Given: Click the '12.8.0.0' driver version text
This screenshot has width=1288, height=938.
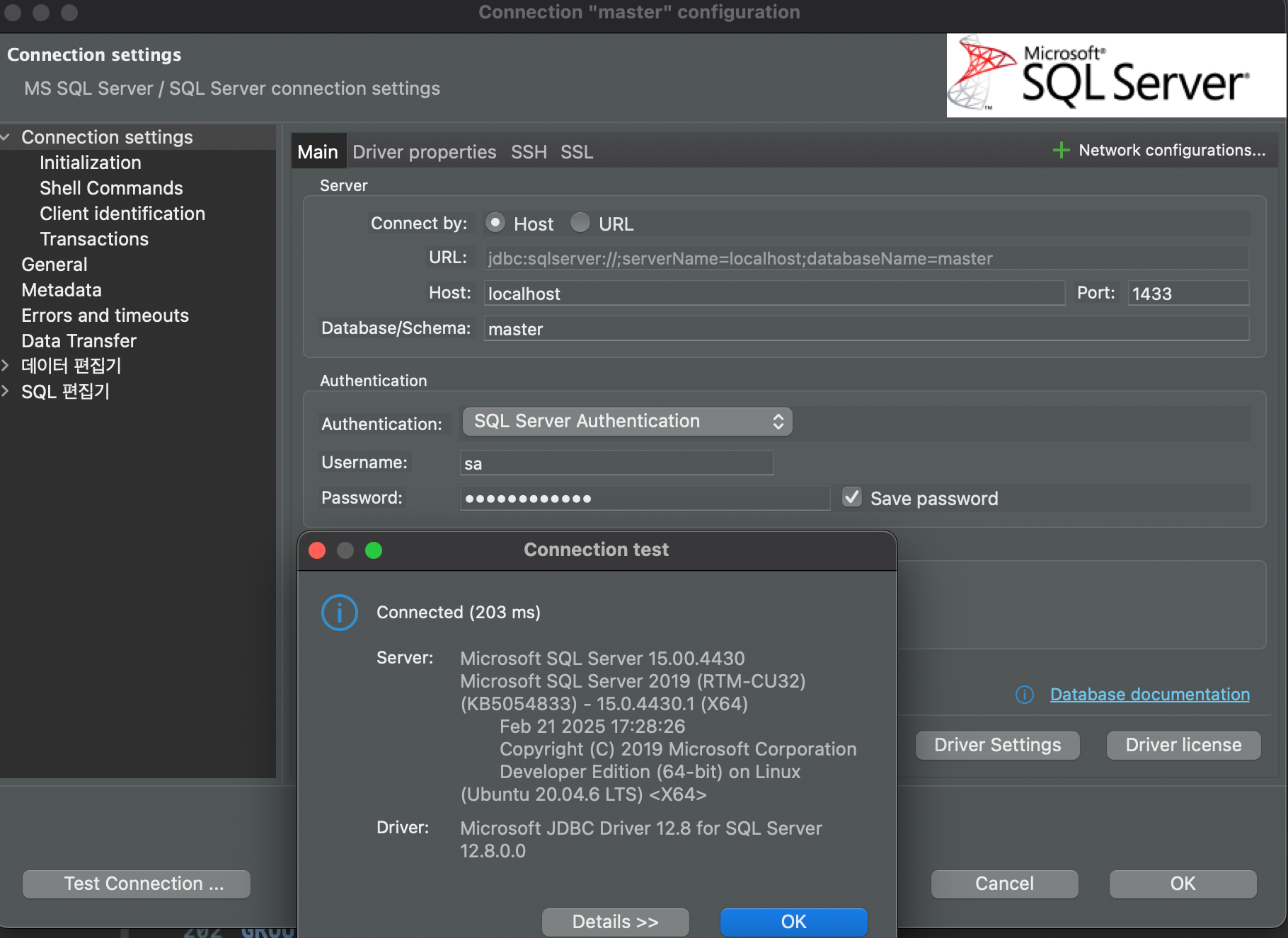Looking at the screenshot, I should tap(493, 851).
